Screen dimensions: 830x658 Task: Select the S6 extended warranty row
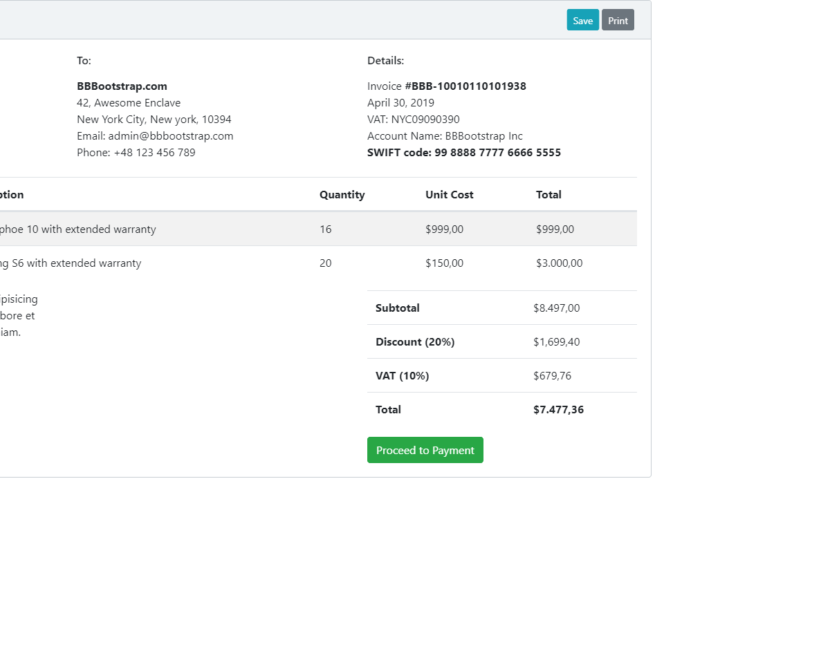pyautogui.click(x=318, y=263)
